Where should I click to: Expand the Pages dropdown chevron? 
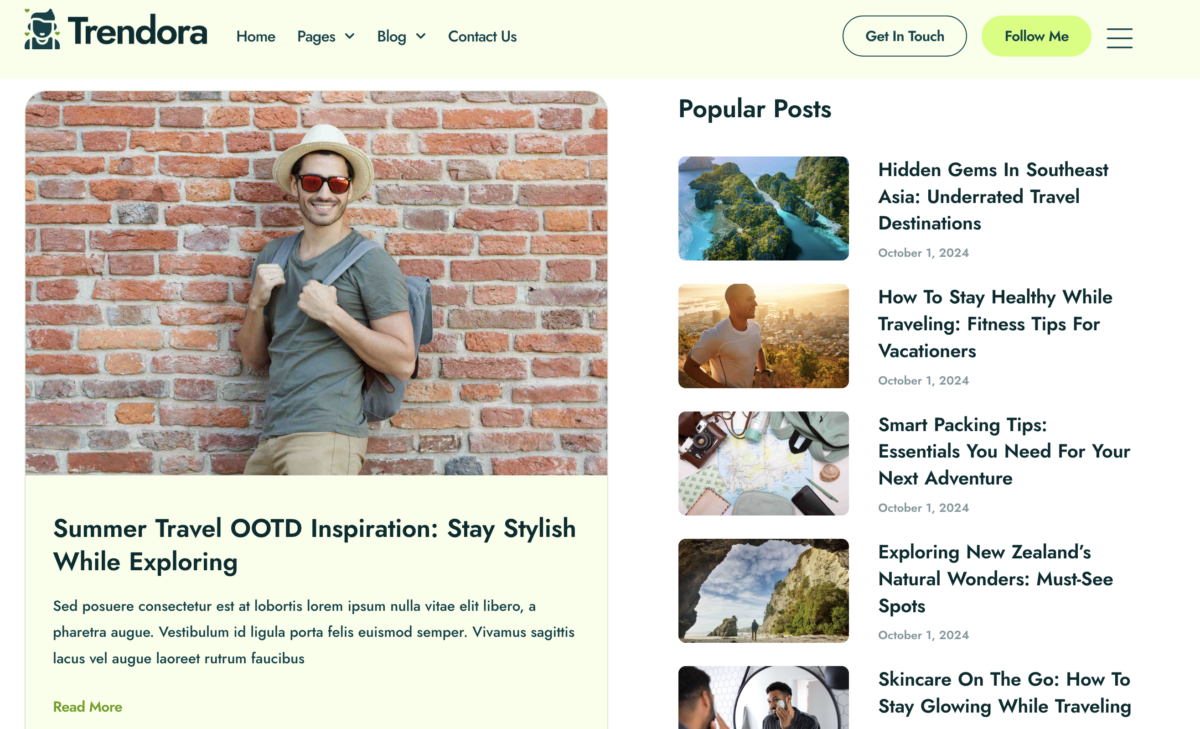click(x=352, y=37)
